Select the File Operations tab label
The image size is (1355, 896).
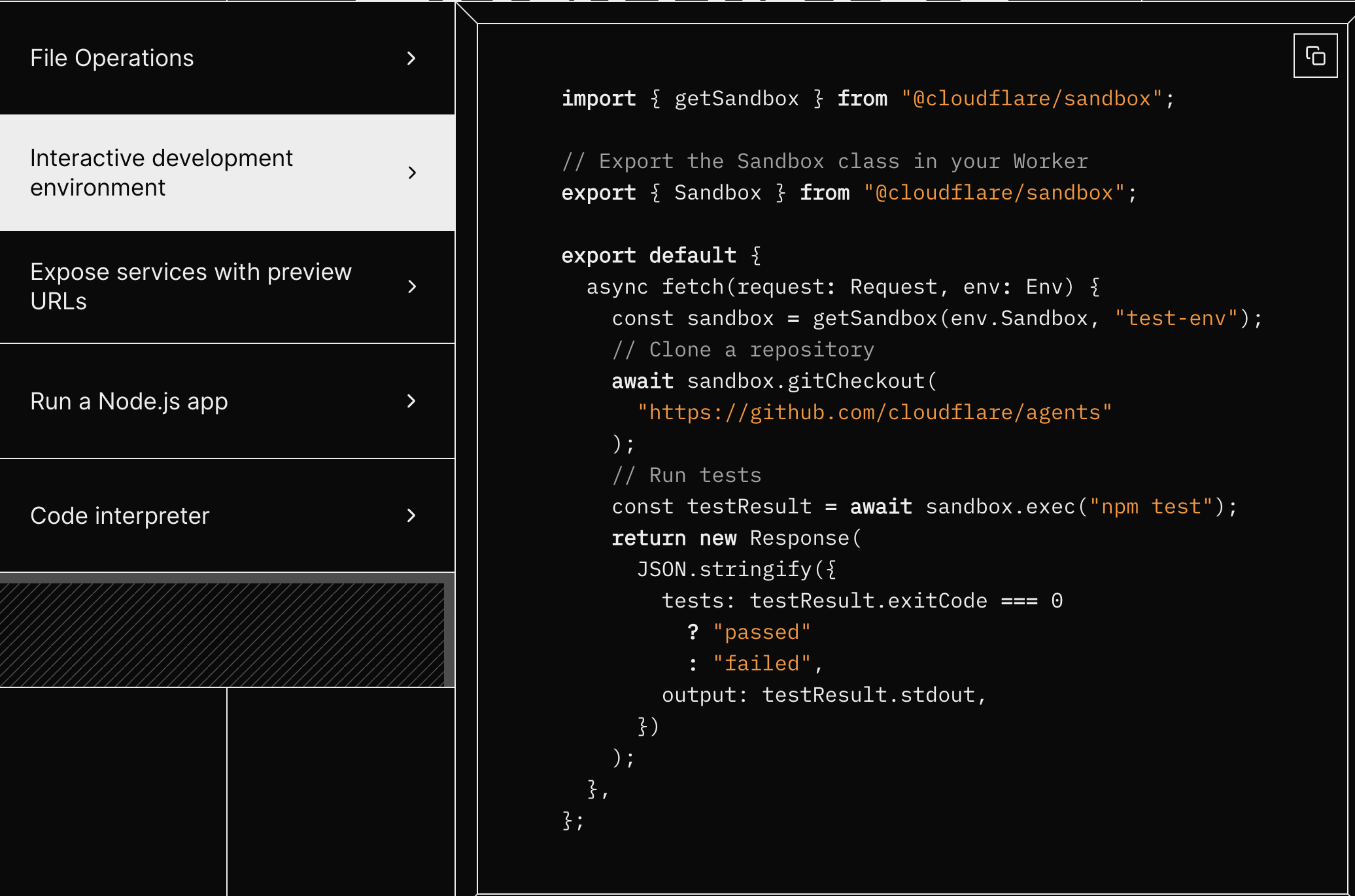[112, 58]
